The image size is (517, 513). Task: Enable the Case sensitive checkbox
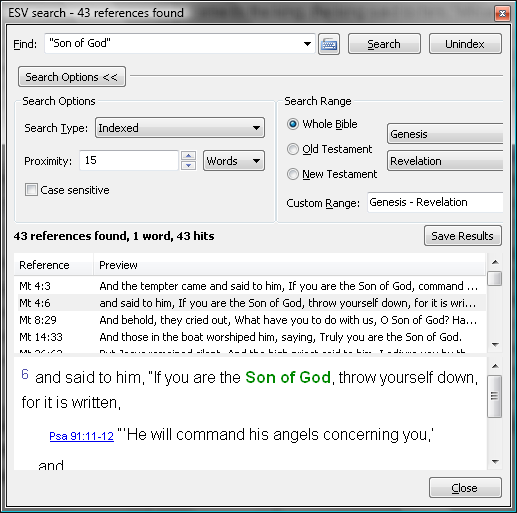point(31,190)
